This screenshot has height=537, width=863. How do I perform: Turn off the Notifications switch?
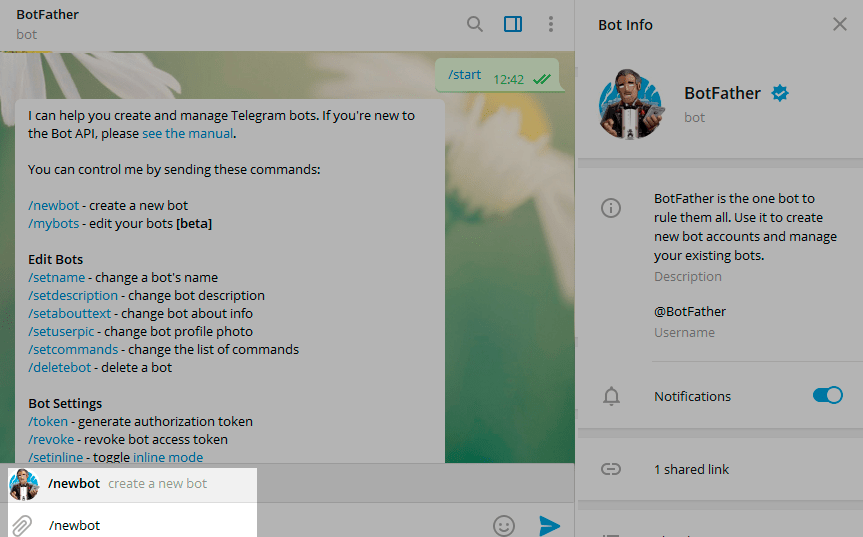827,395
